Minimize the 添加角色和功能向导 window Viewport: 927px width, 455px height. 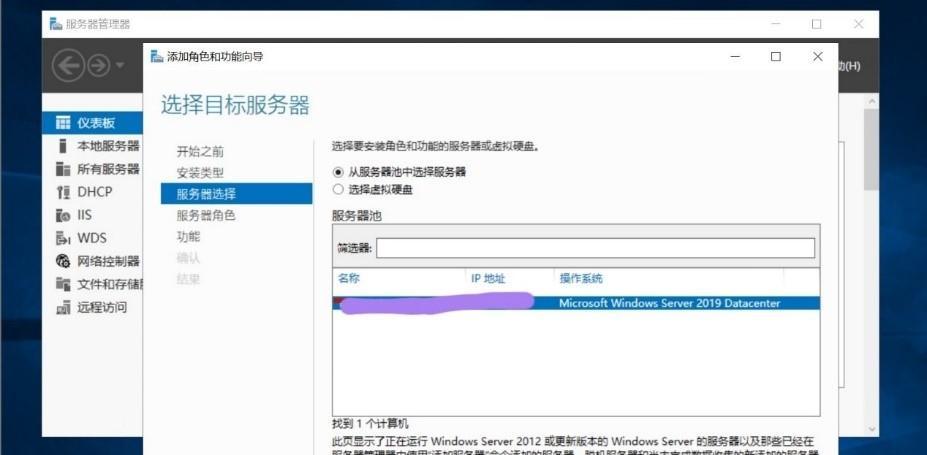(x=735, y=57)
